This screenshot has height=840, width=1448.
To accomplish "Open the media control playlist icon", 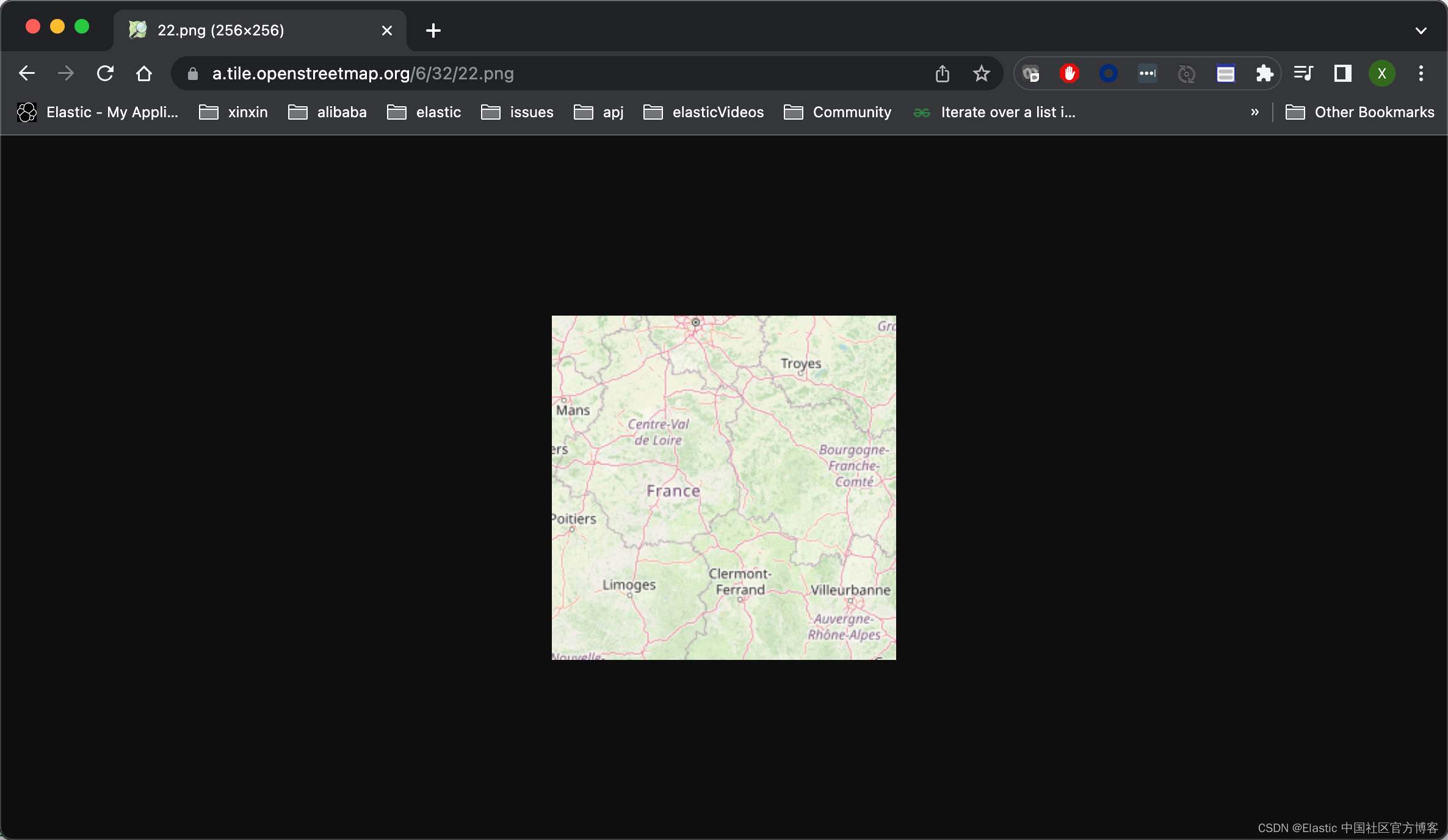I will point(1303,74).
